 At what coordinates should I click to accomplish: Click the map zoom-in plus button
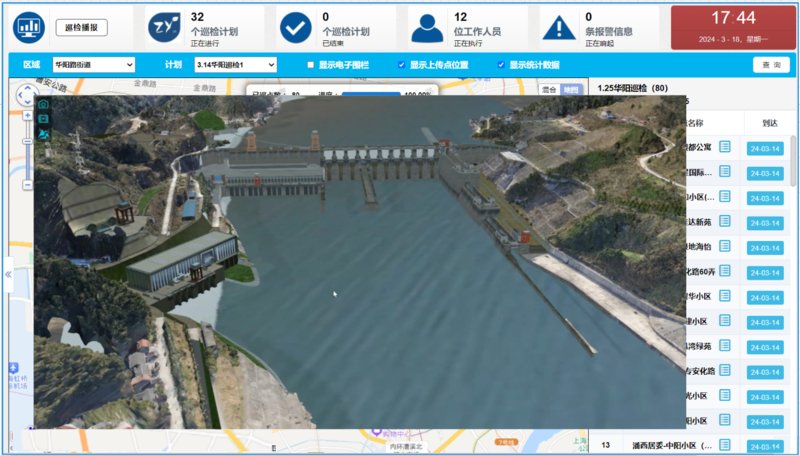27,115
